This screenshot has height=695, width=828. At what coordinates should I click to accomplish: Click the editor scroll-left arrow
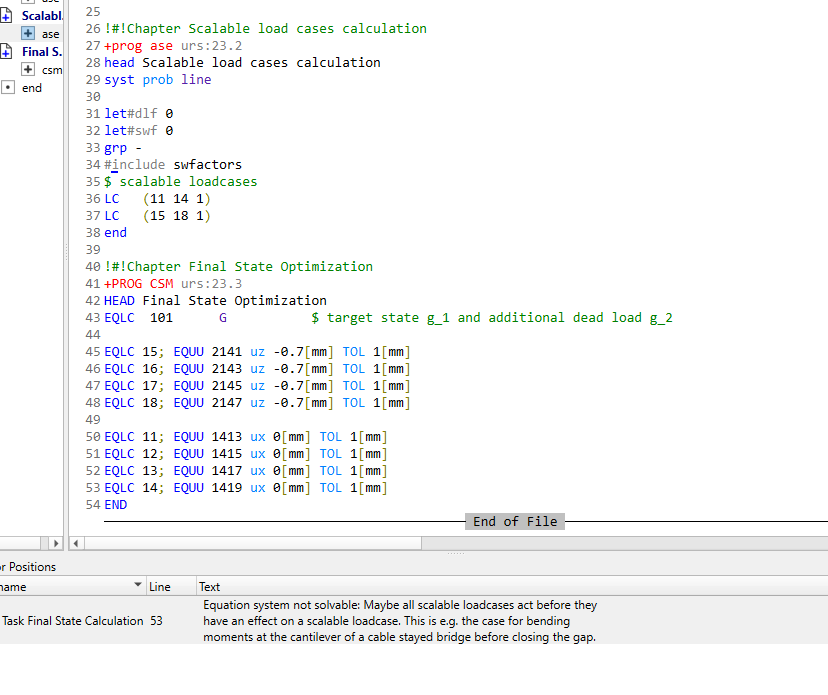point(76,543)
